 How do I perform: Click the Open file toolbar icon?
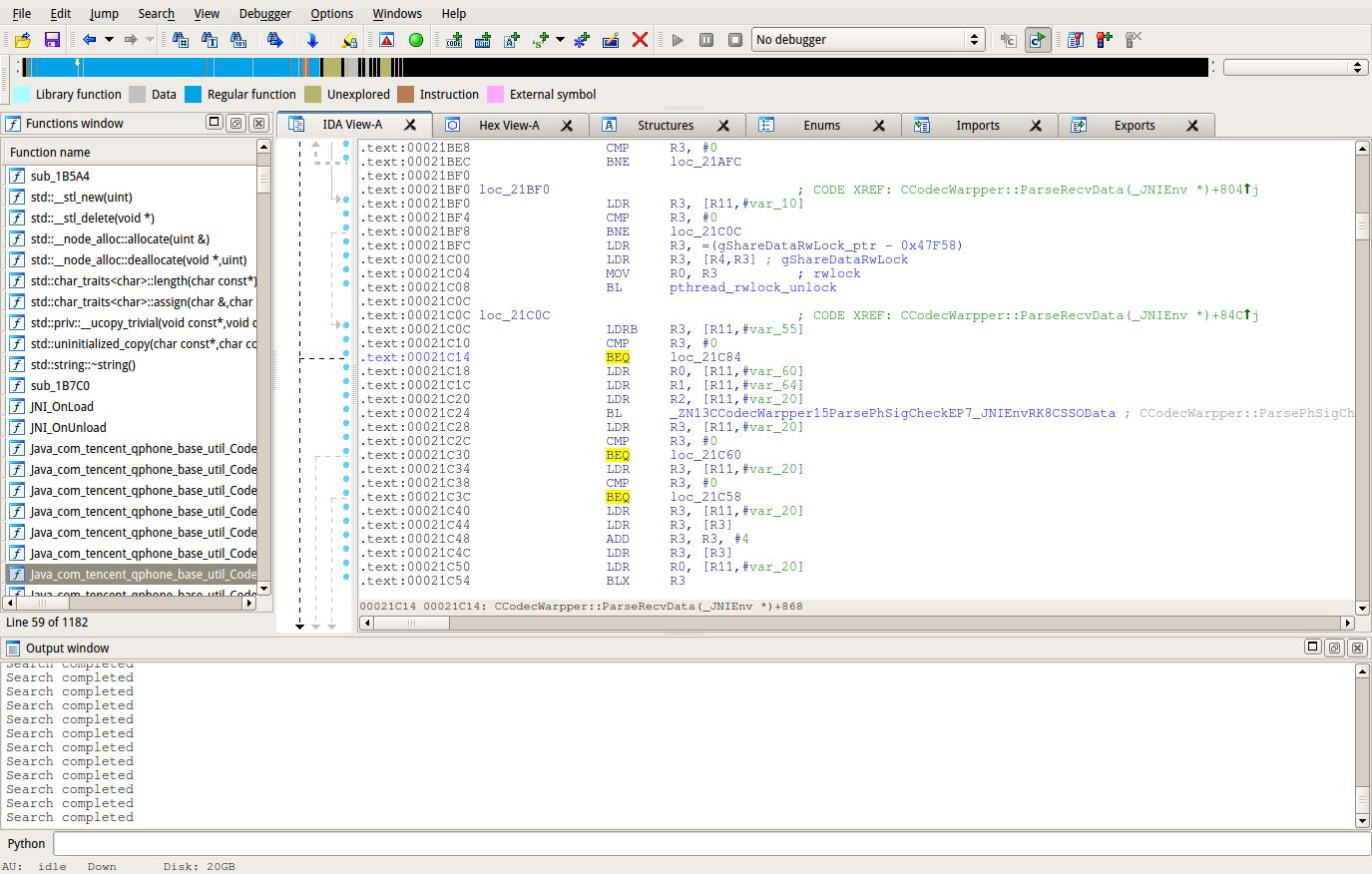tap(23, 40)
